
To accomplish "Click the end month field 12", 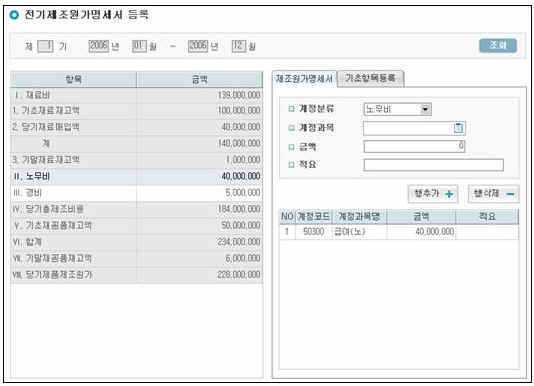I will [239, 46].
